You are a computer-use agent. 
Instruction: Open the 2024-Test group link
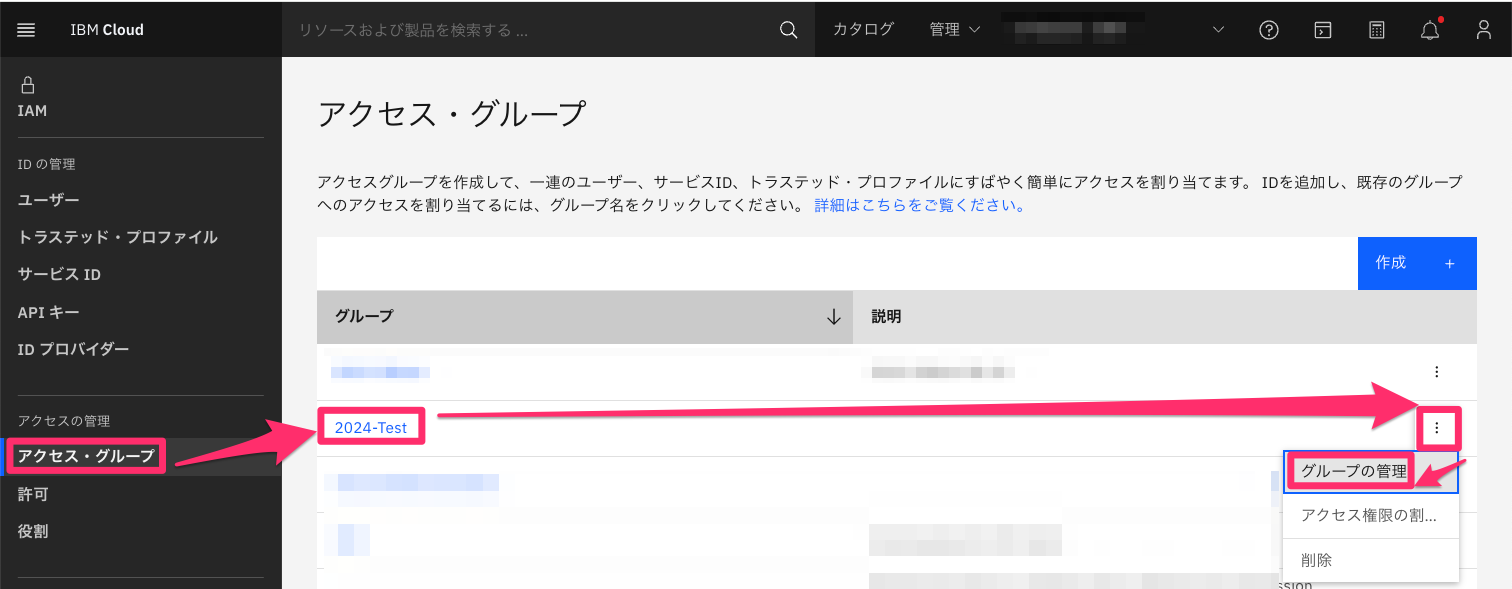(371, 428)
